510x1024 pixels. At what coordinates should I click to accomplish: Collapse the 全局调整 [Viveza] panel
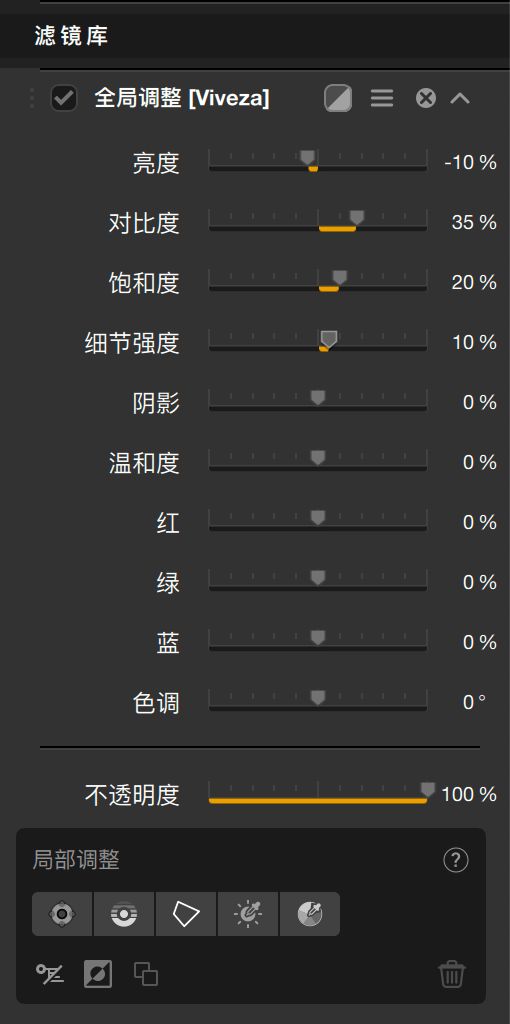[x=460, y=99]
